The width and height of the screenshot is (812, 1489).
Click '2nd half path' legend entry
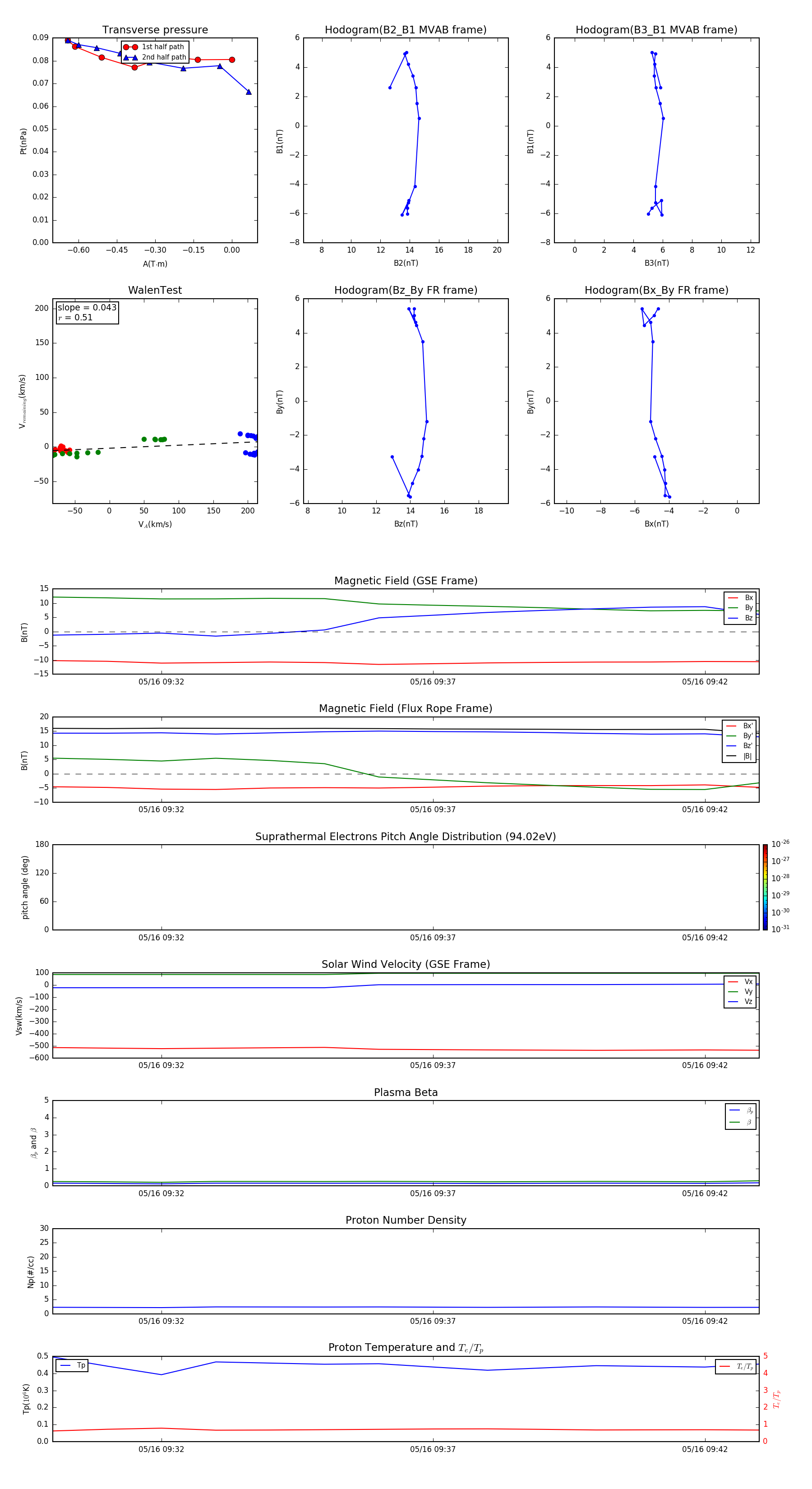155,57
